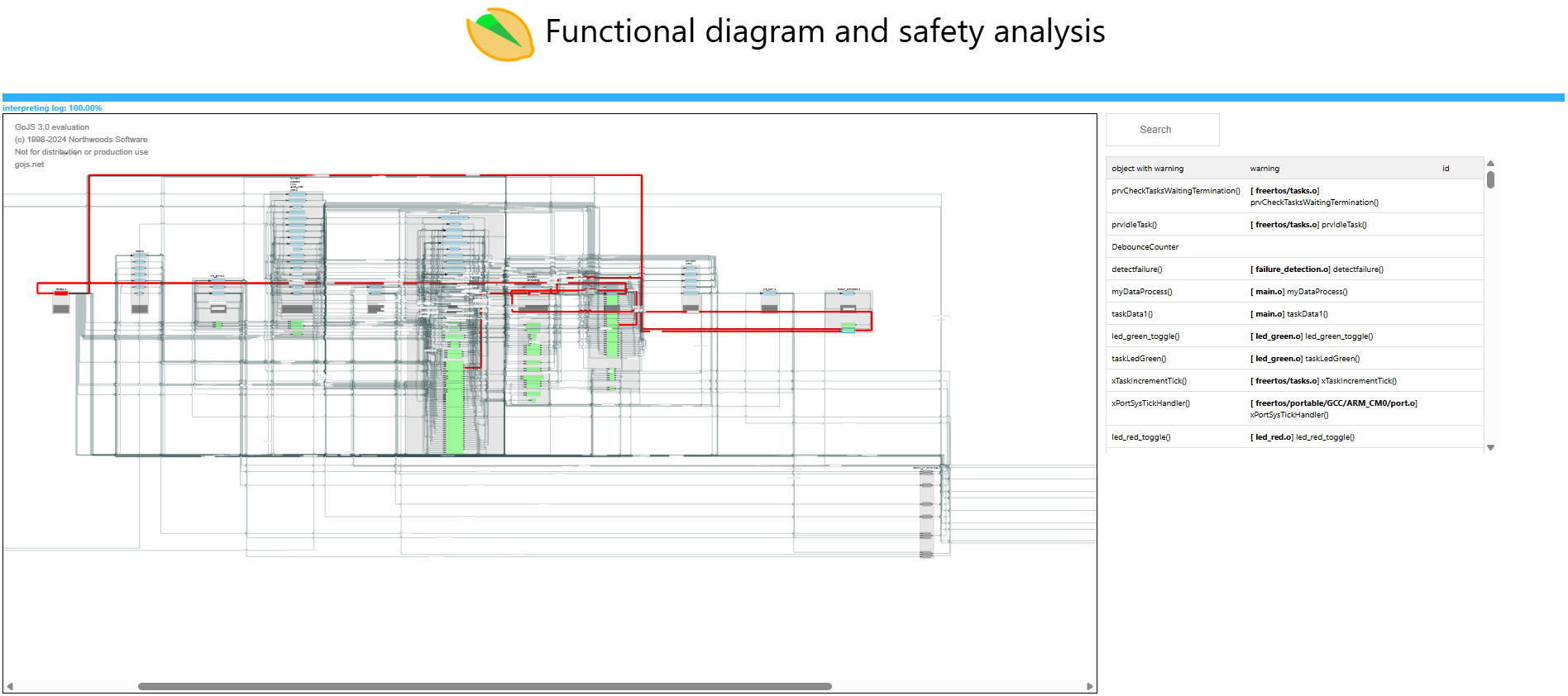The height and width of the screenshot is (696, 1568).
Task: Select the led_green_toggle() warning row
Action: point(1145,336)
